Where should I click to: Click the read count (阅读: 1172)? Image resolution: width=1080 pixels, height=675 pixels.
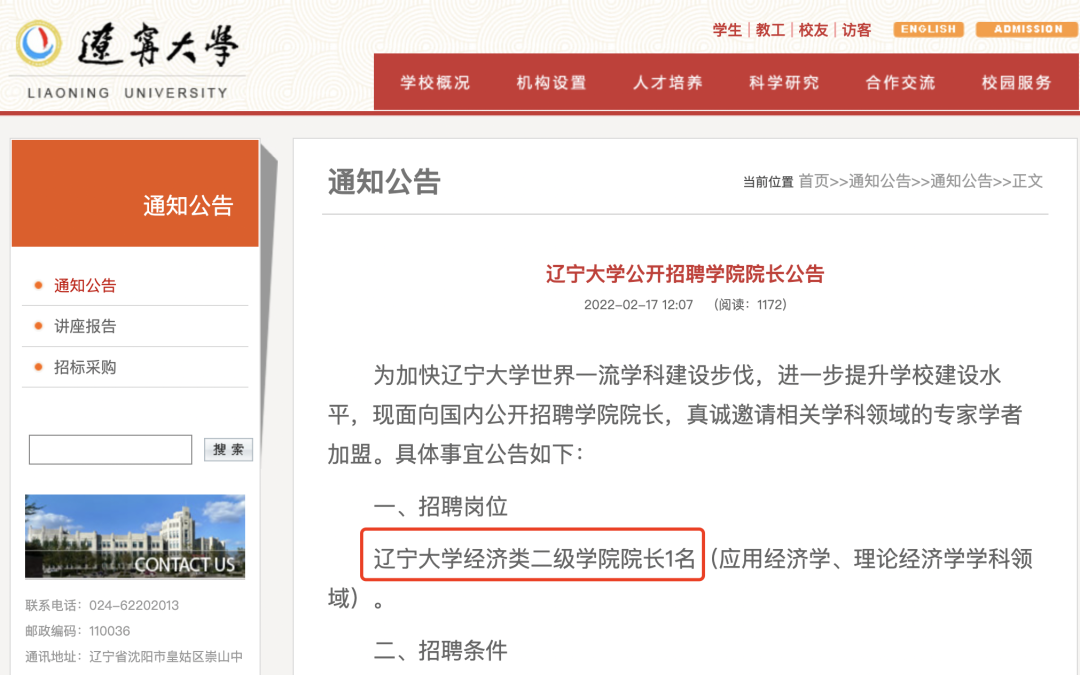(x=750, y=304)
